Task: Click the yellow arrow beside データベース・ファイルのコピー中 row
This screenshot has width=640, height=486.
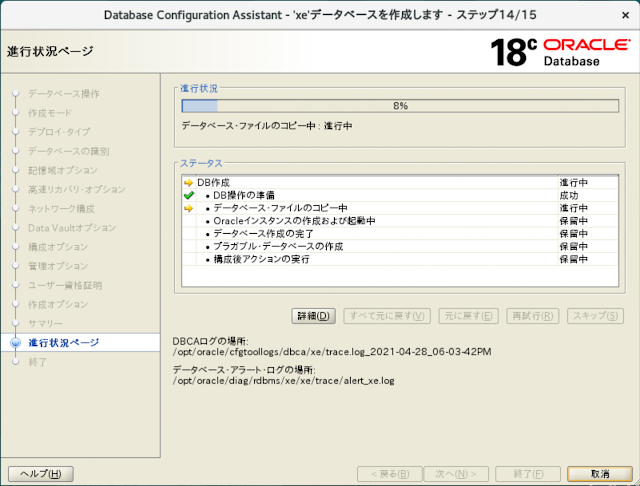Action: (x=188, y=208)
